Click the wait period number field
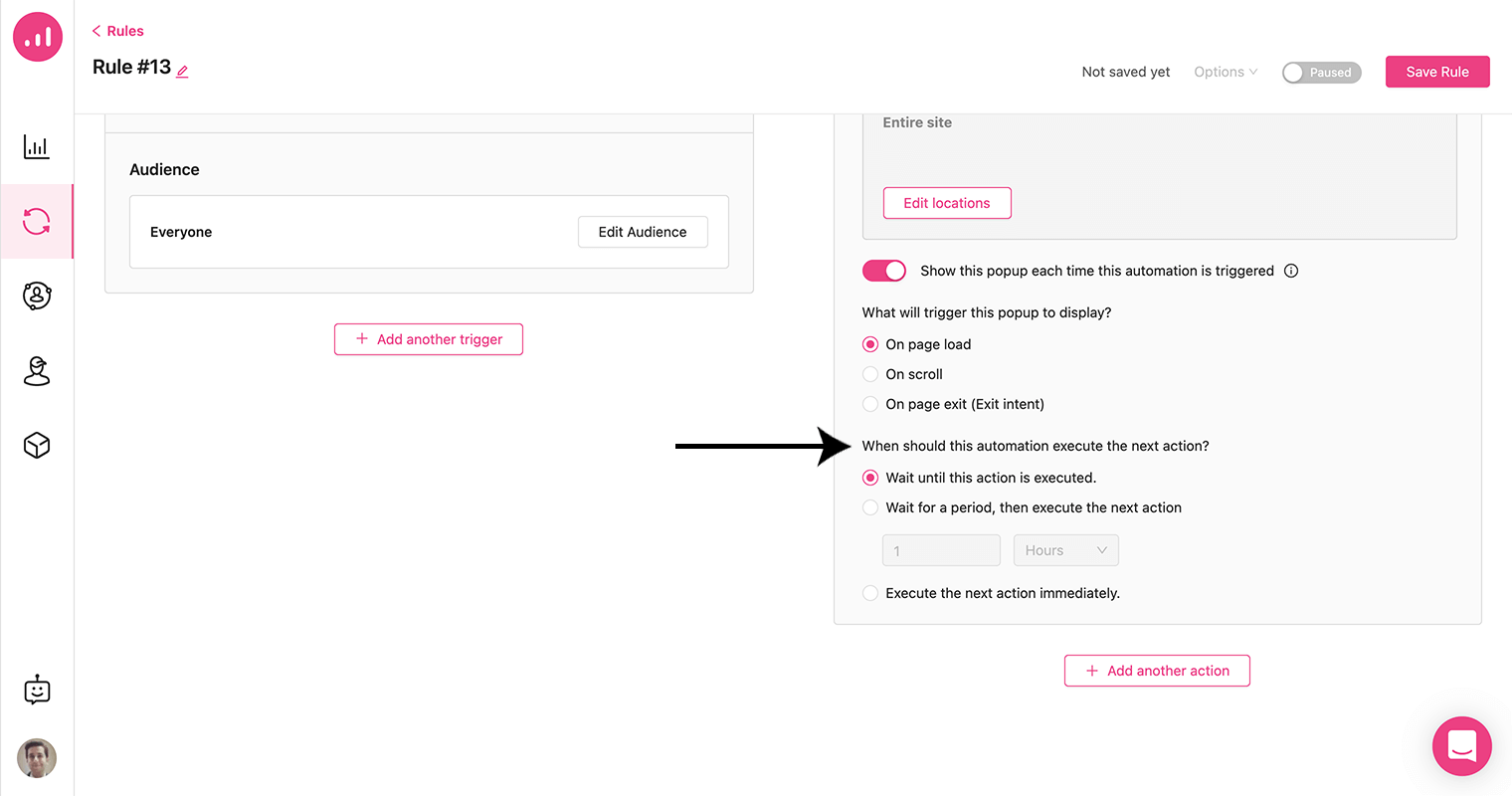Viewport: 1512px width, 796px height. click(x=941, y=550)
